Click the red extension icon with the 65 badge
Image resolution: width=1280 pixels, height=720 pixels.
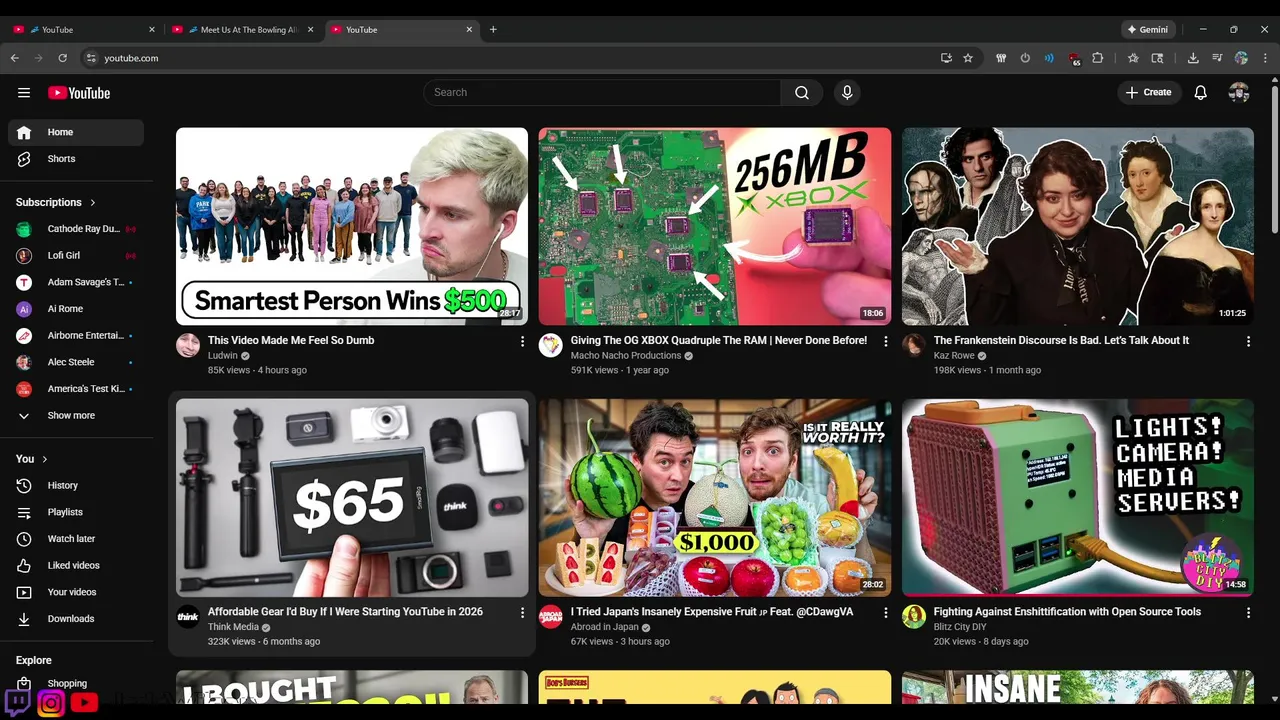pos(1074,59)
